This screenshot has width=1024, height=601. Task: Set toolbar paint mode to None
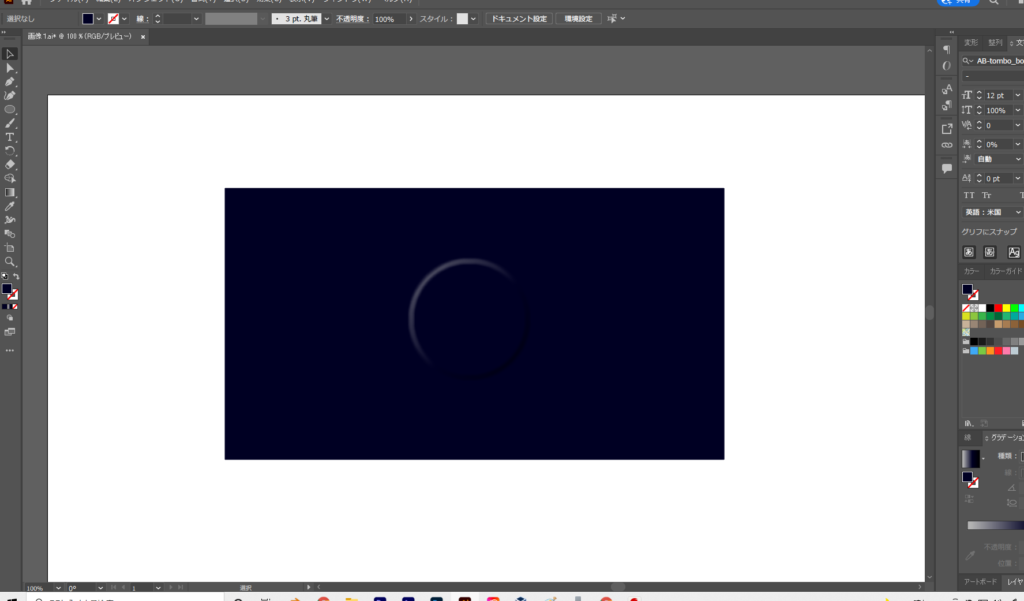(x=14, y=306)
